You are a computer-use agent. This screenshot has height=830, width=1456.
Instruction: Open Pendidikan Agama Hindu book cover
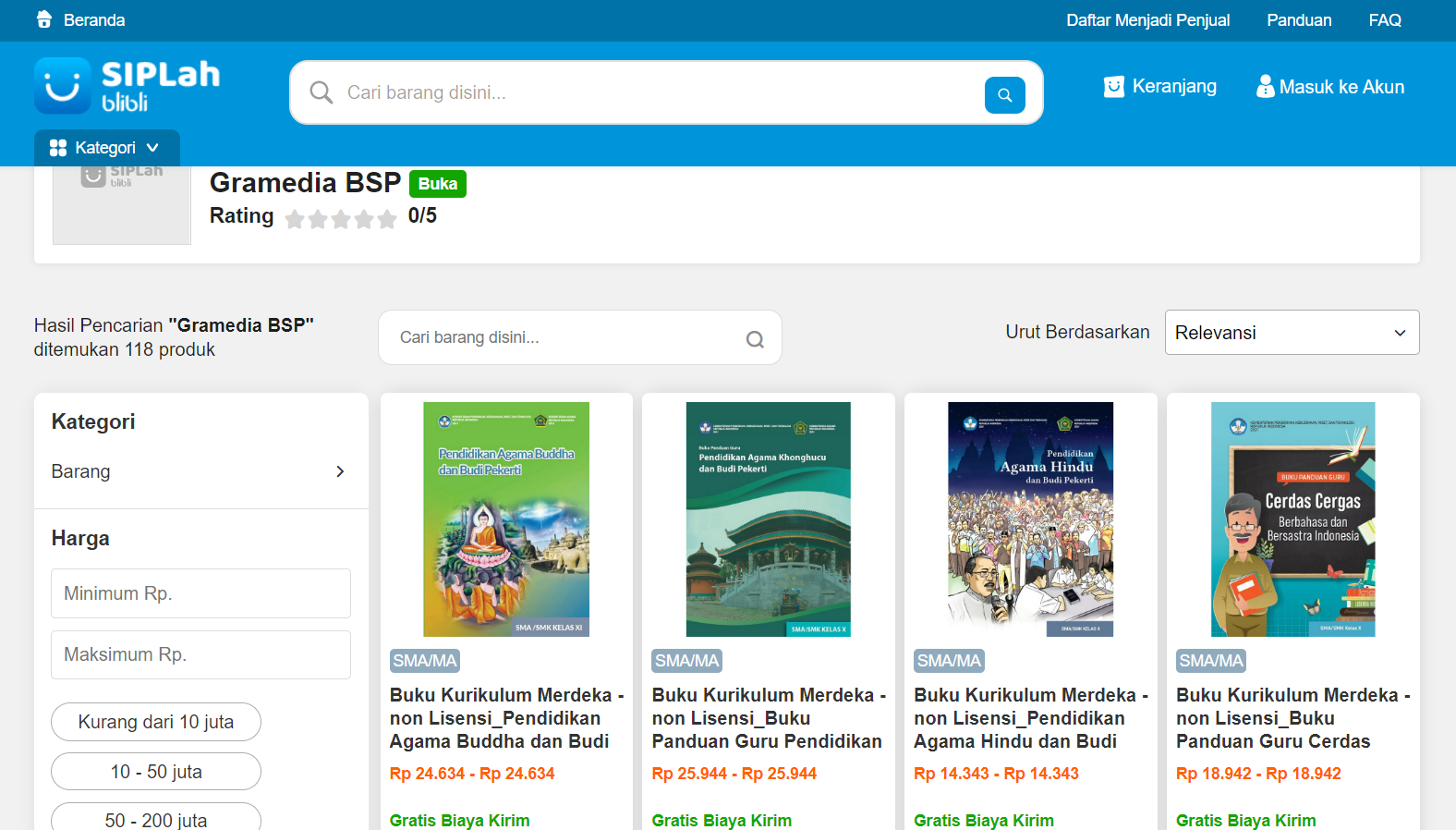coord(1031,519)
